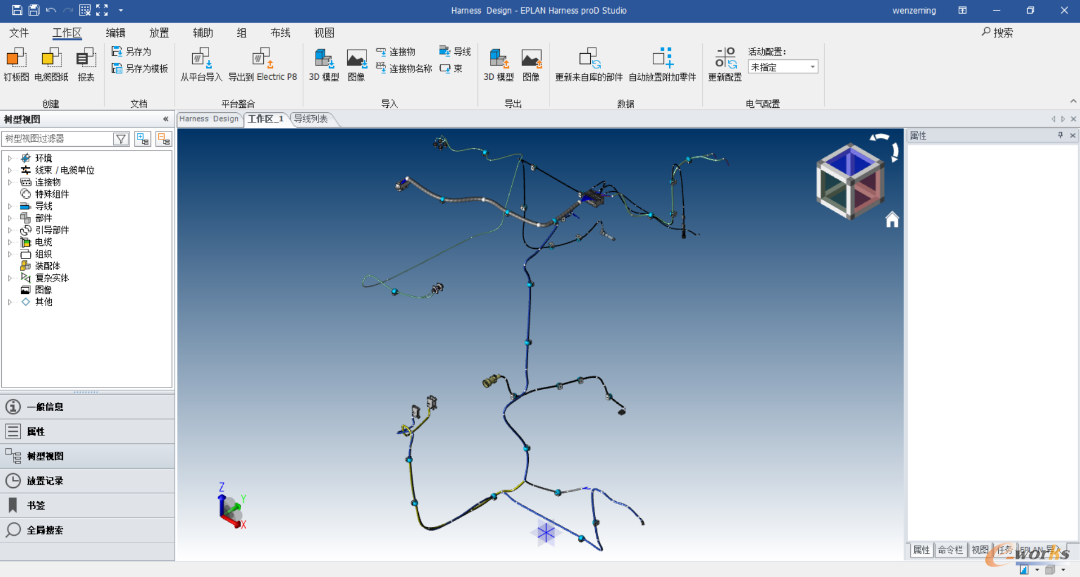Select the 布线 ribbon tab

[280, 32]
